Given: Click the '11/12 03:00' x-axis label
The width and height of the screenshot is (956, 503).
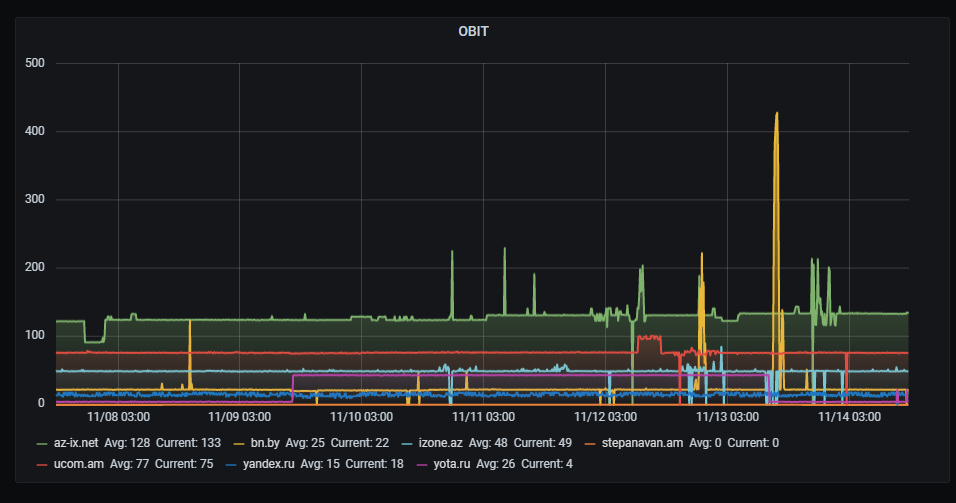Looking at the screenshot, I should [x=605, y=417].
